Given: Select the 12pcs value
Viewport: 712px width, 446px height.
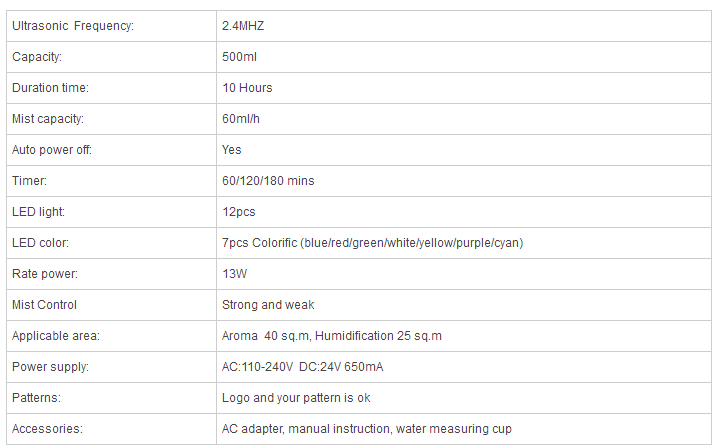Looking at the screenshot, I should click(238, 212).
